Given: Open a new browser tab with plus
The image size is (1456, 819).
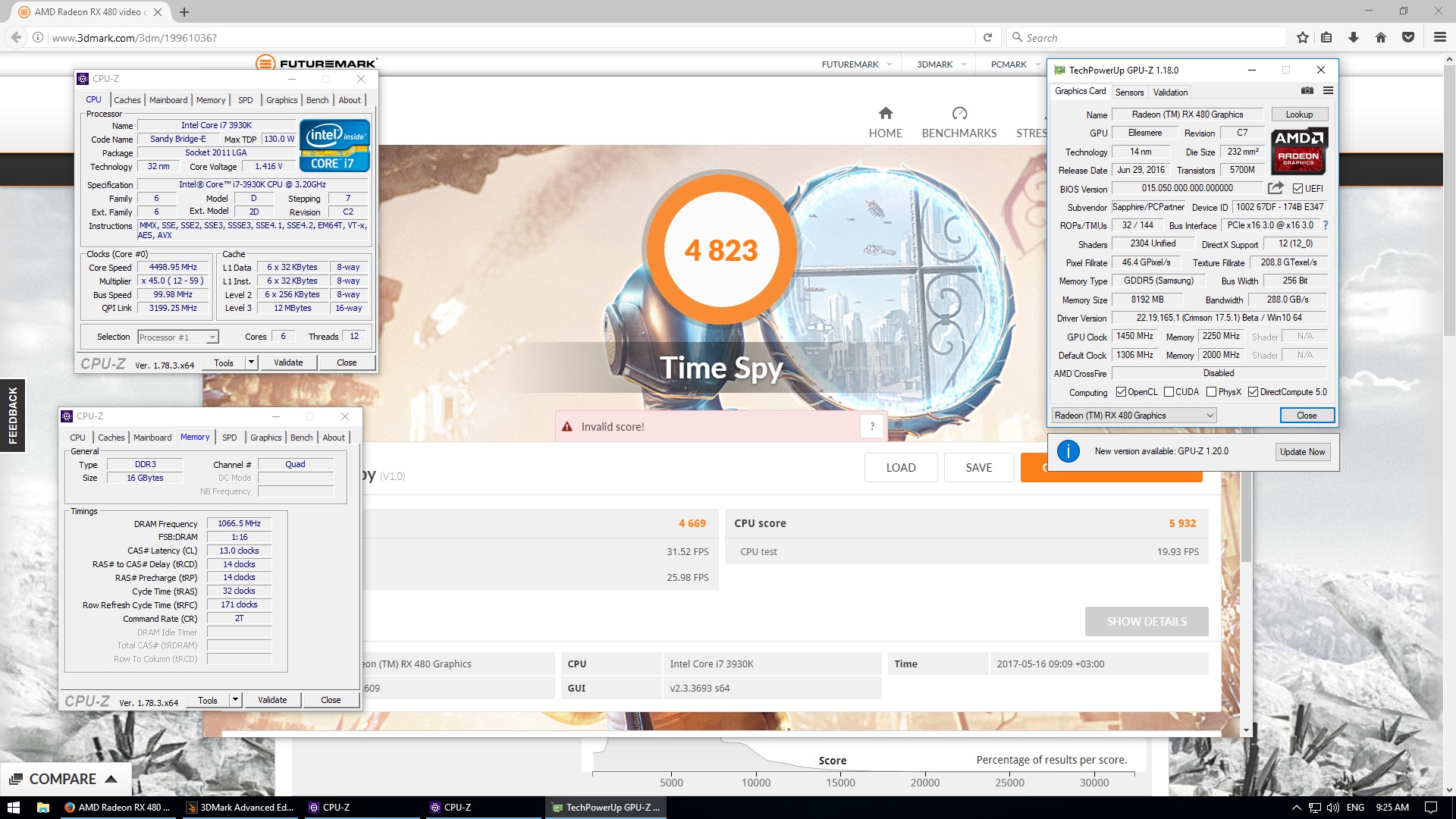Looking at the screenshot, I should tap(184, 12).
